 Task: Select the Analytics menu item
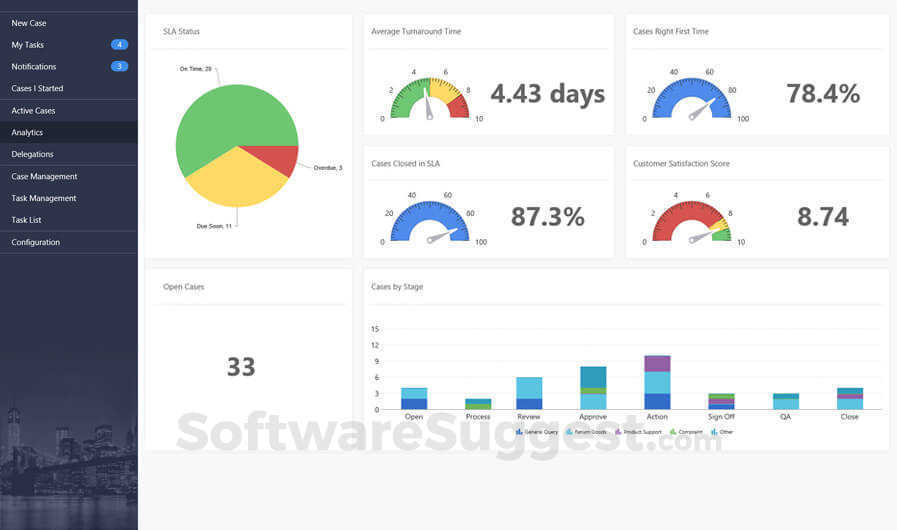(x=69, y=132)
